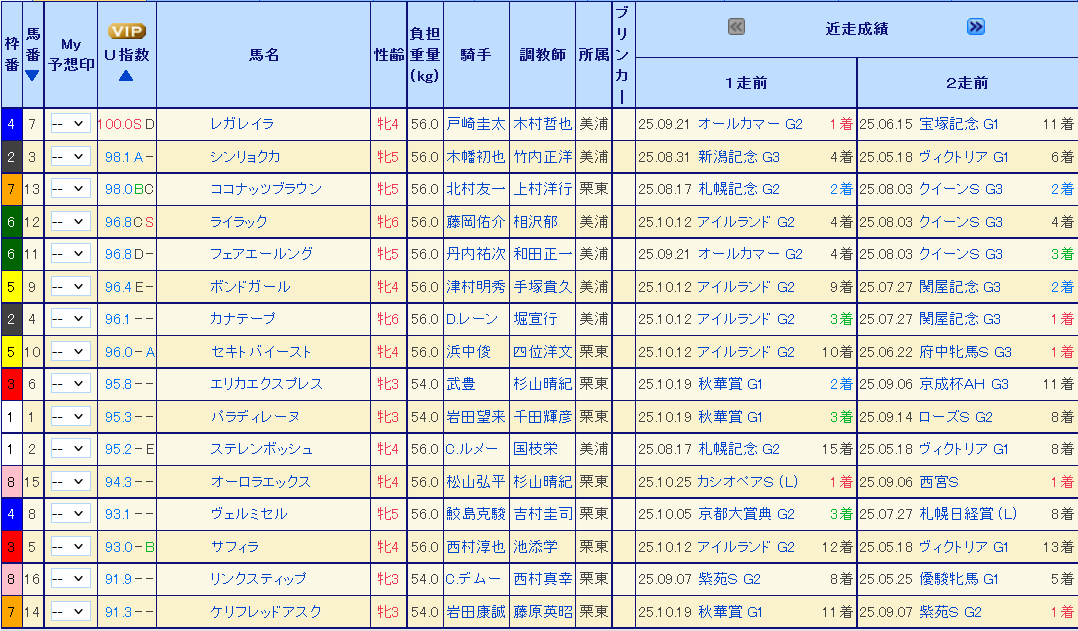This screenshot has height=631, width=1078.
Task: Sort by U指数 ascending arrow
Action: [x=126, y=76]
